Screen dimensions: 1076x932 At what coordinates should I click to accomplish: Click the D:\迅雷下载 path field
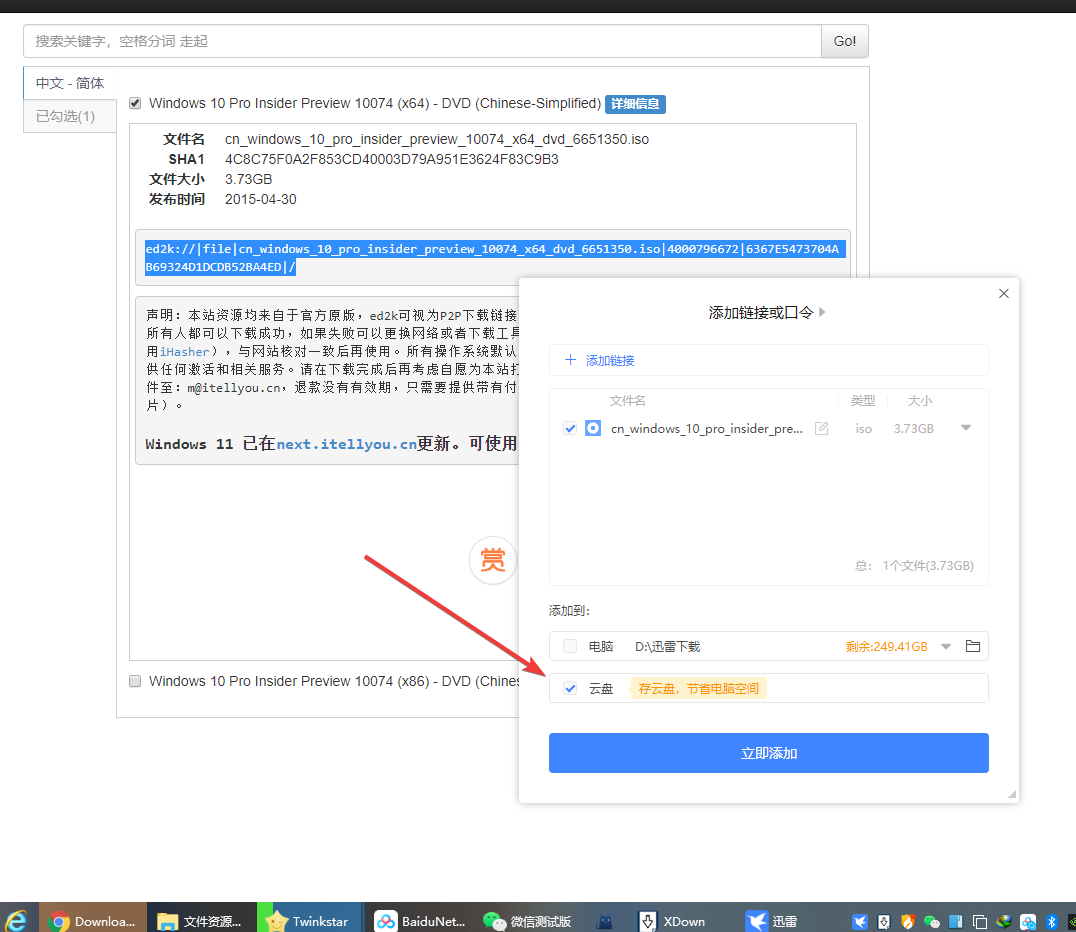667,646
